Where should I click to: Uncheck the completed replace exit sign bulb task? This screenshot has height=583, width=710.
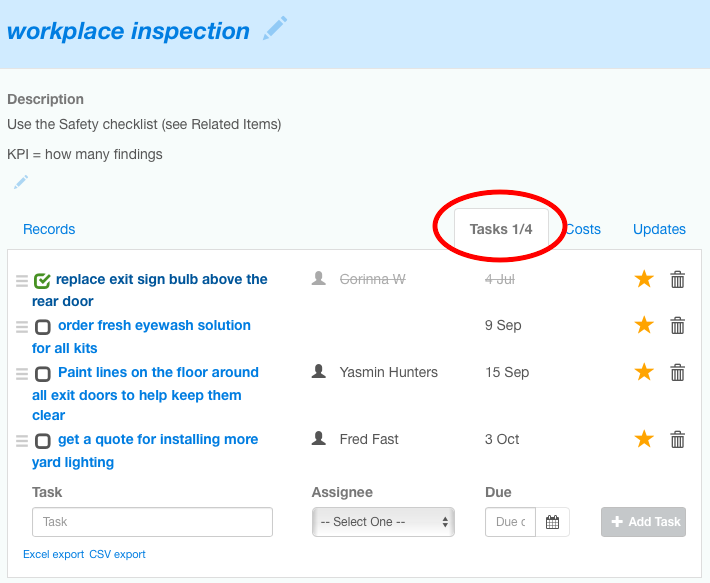click(42, 281)
